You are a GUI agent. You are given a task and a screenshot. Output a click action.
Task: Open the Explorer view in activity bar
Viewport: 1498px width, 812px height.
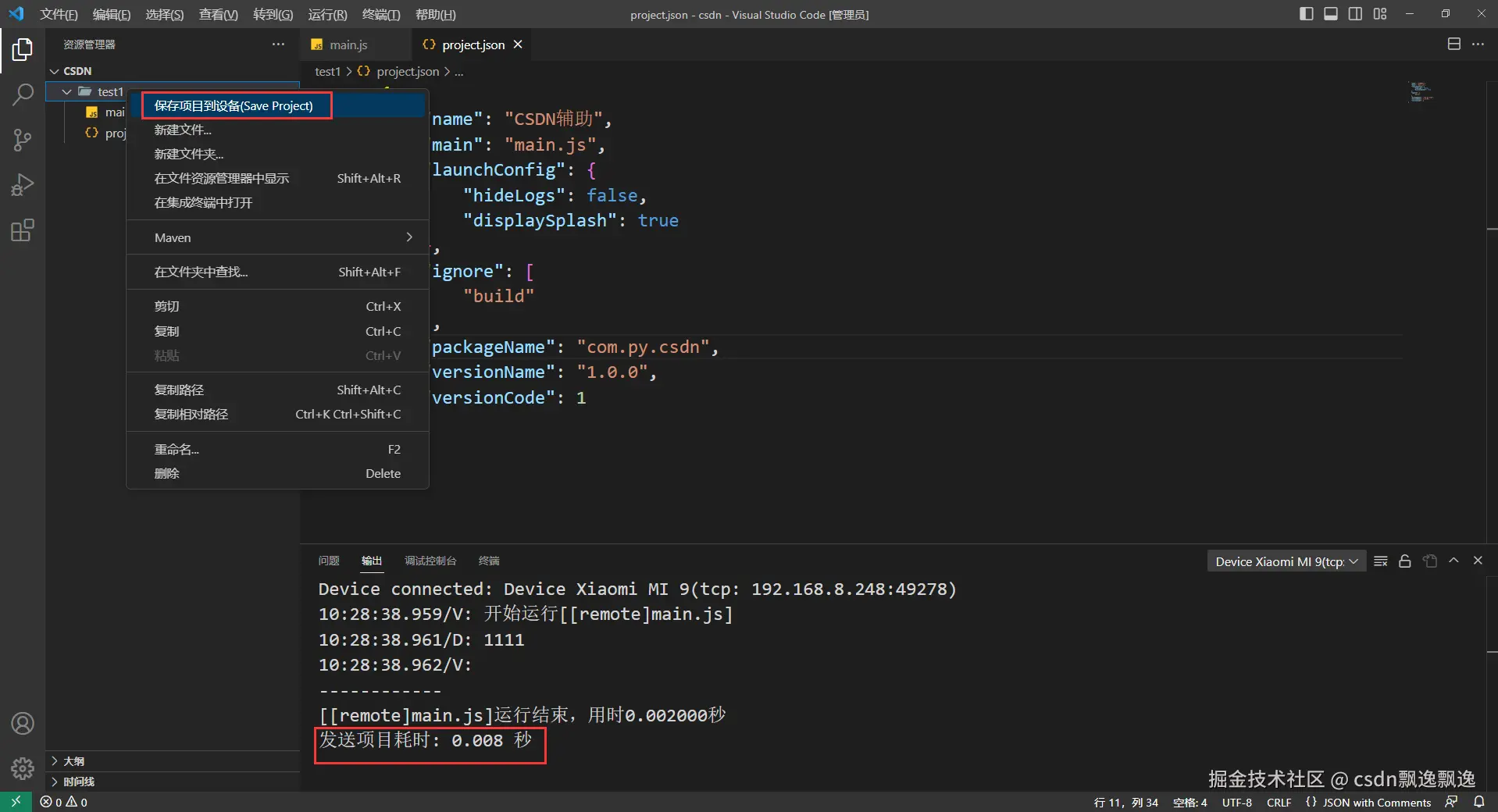[x=23, y=50]
